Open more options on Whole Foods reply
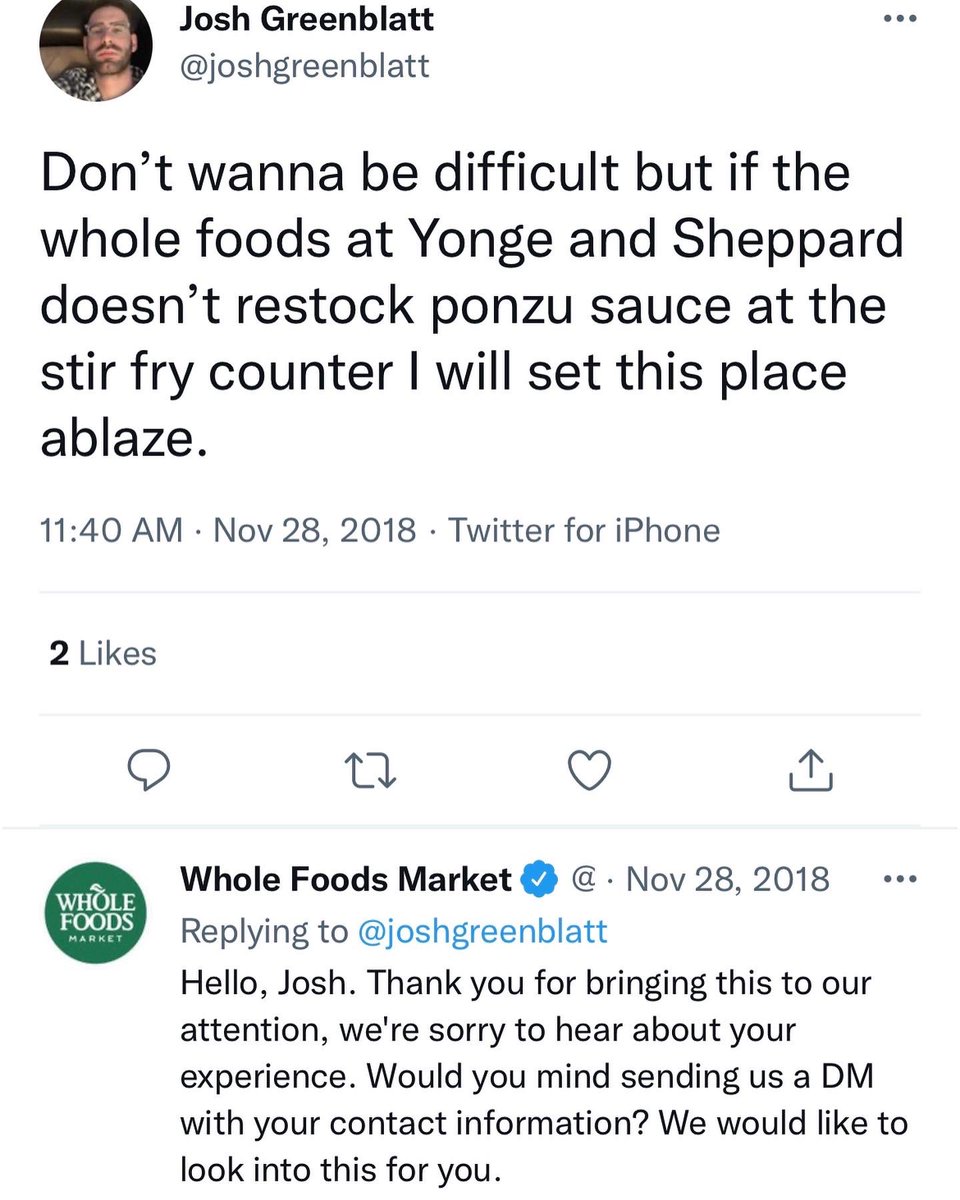This screenshot has width=960, height=1200. coord(903,880)
